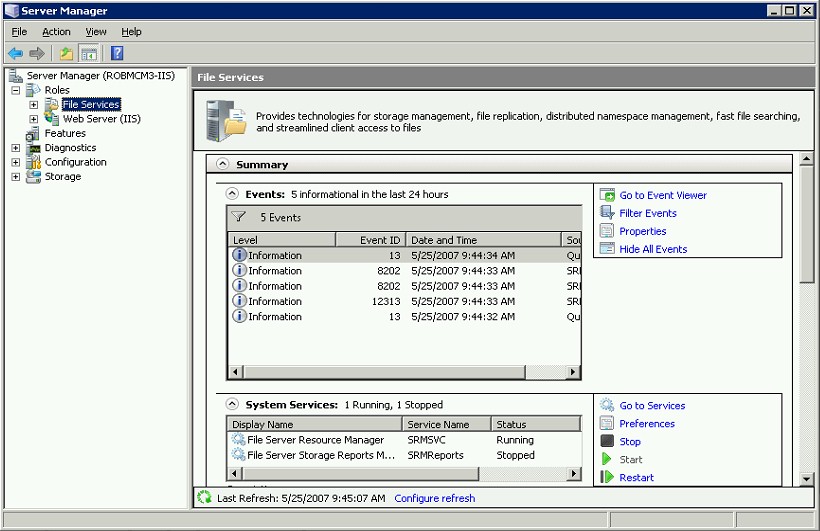Viewport: 820px width, 531px height.
Task: Collapse the Roles tree node
Action: click(16, 90)
